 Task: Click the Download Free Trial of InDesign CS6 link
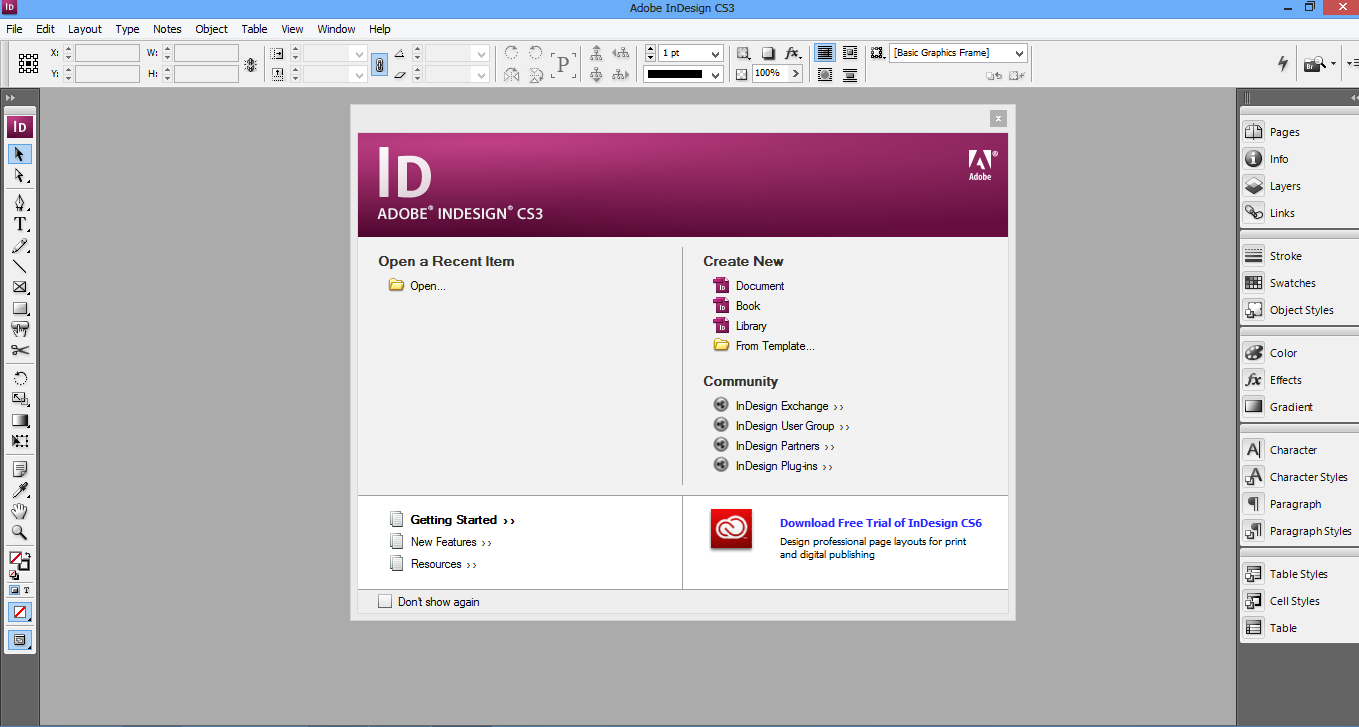coord(880,522)
